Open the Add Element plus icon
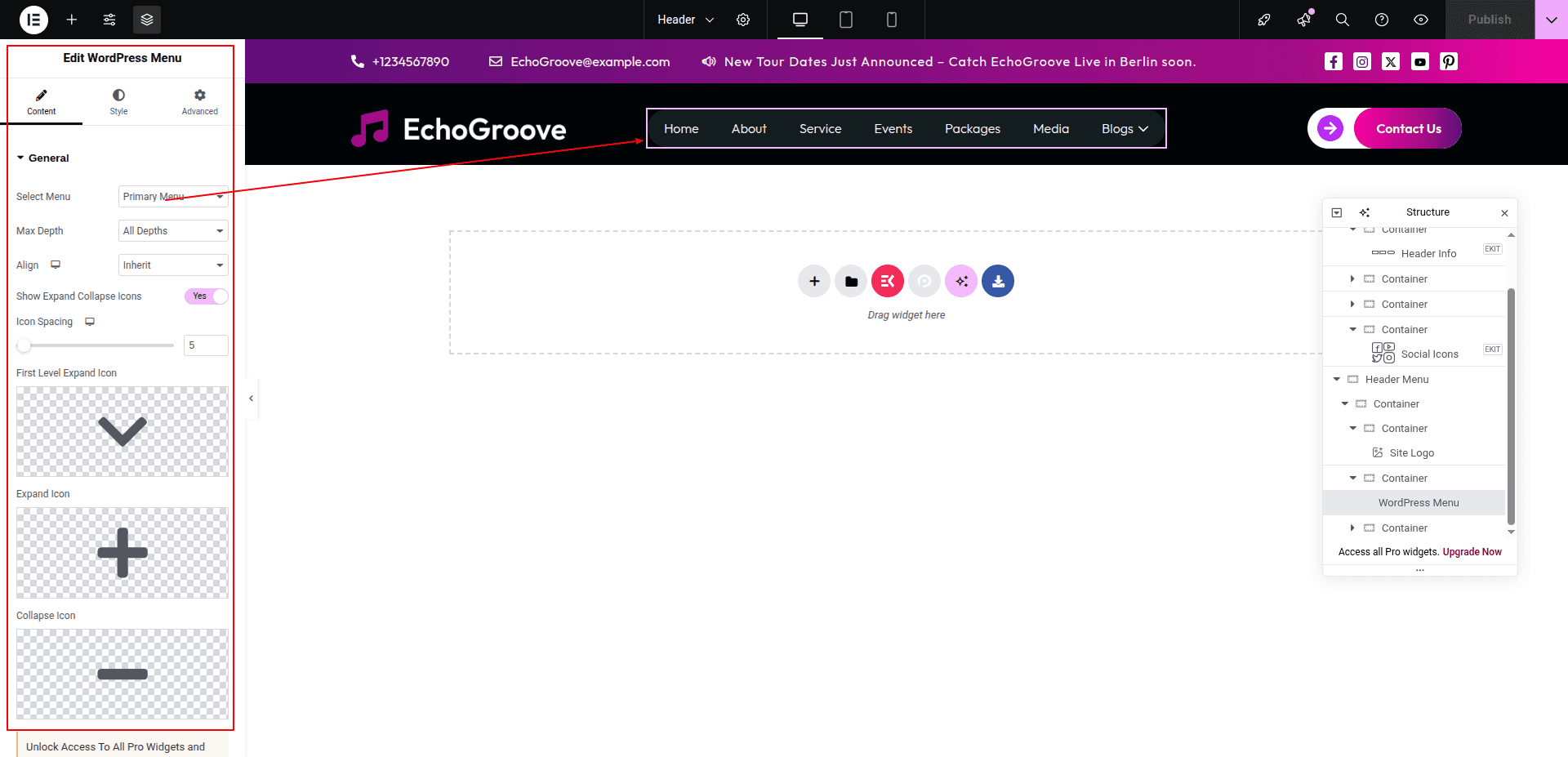The image size is (1568, 757). (x=72, y=20)
